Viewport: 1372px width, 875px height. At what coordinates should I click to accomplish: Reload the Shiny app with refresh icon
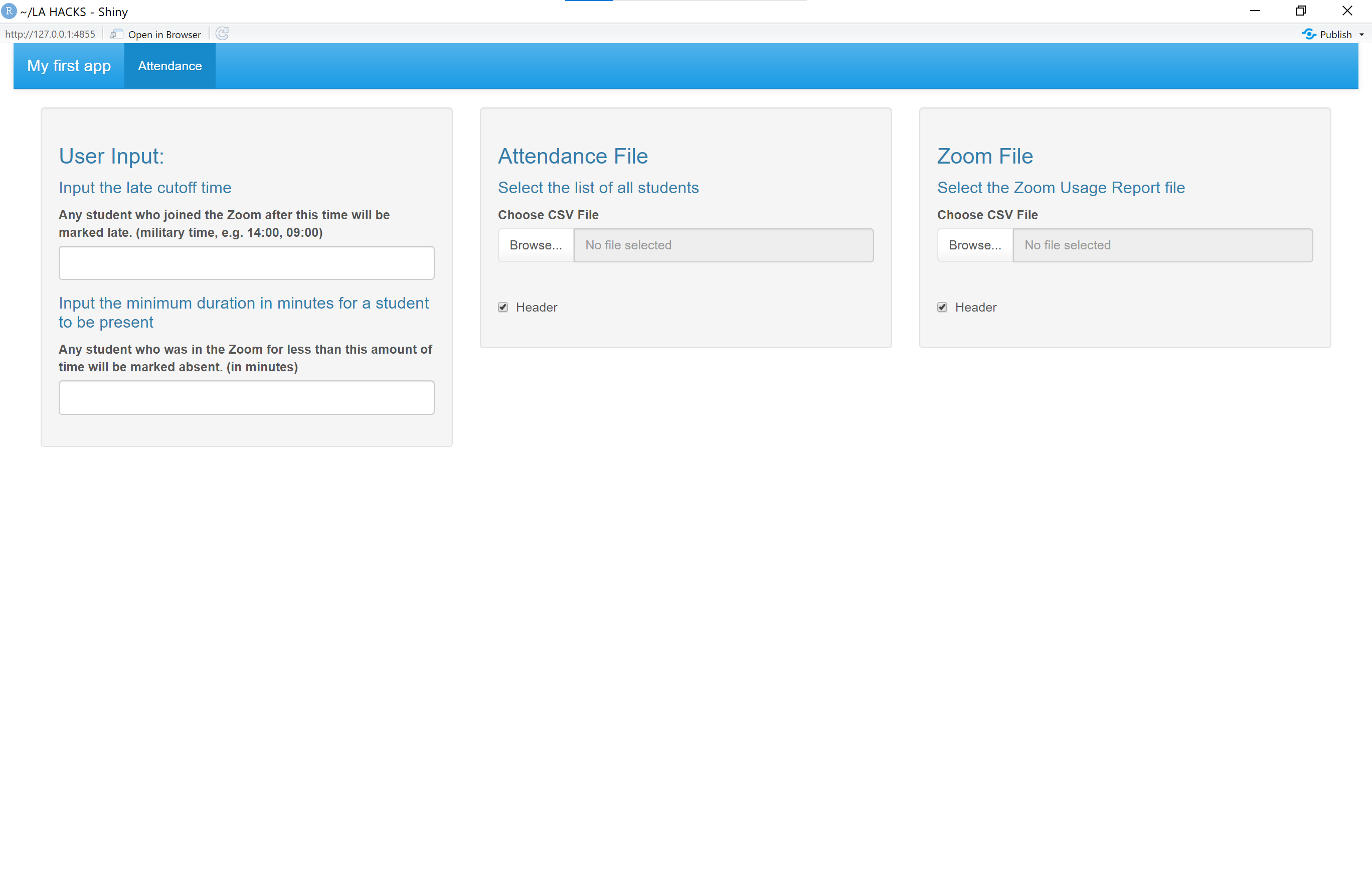click(222, 34)
